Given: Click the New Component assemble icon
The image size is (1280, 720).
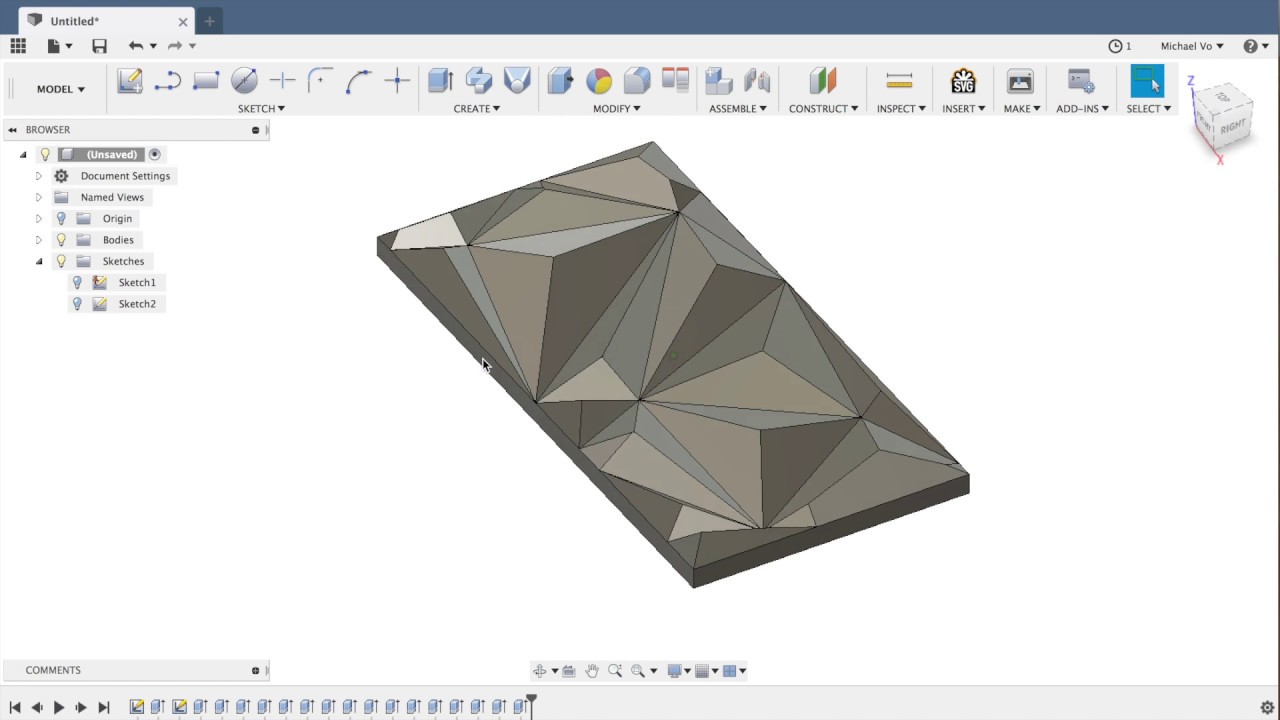Looking at the screenshot, I should click(x=718, y=81).
